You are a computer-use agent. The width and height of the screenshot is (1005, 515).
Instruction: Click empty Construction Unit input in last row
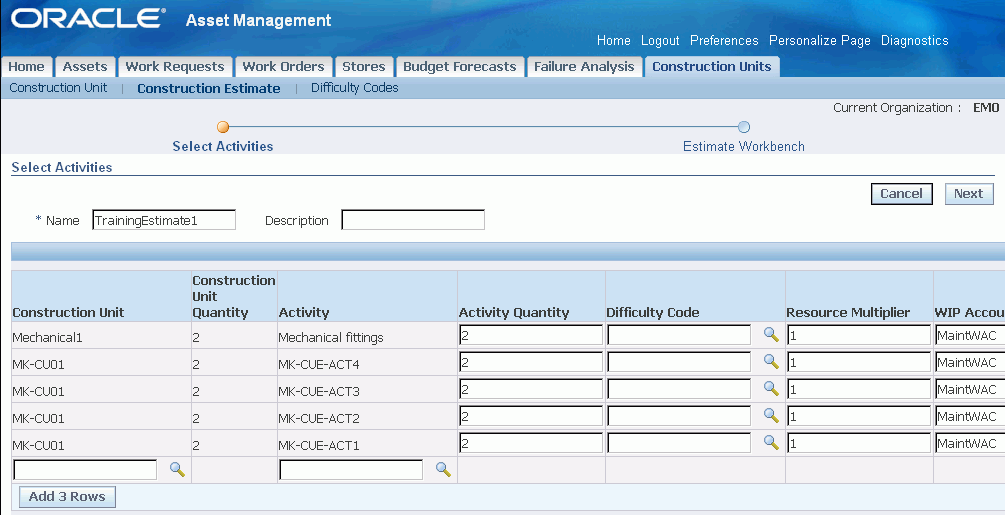pos(85,470)
